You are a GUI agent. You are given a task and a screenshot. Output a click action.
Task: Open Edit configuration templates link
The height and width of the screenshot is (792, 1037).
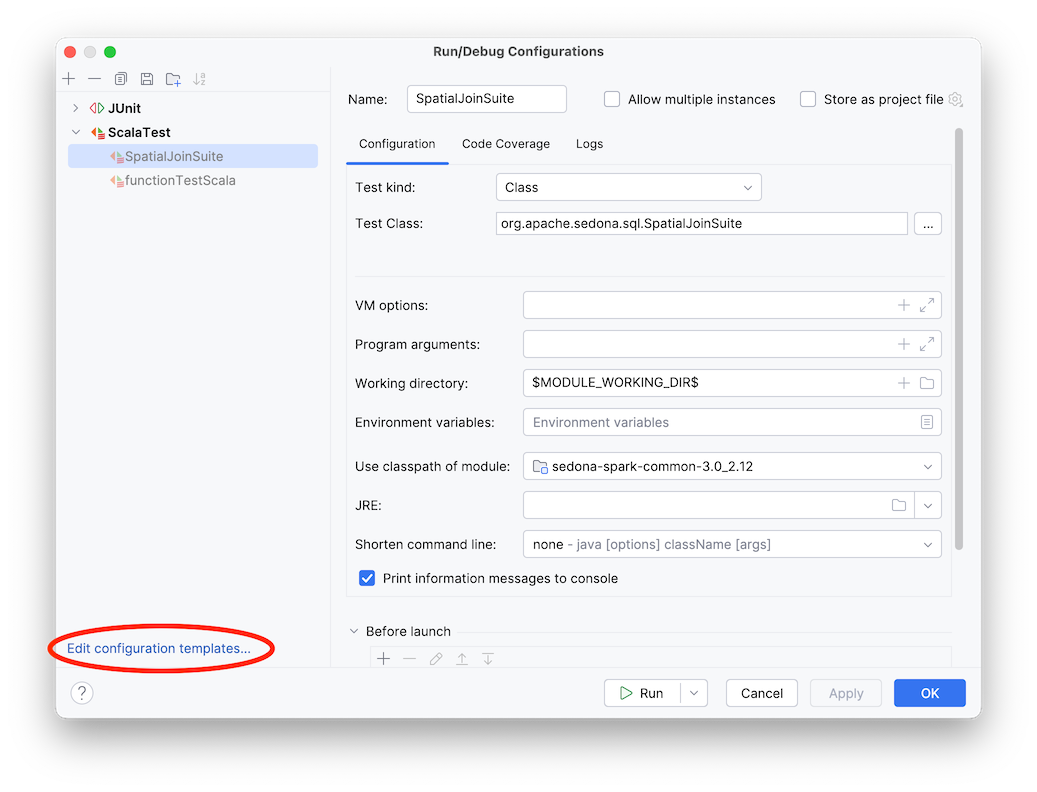tap(160, 648)
